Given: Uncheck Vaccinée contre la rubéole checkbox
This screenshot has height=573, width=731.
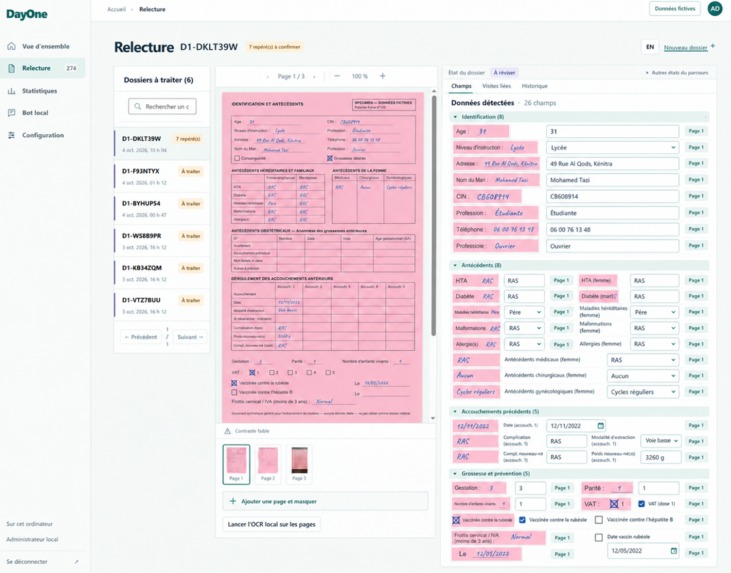Looking at the screenshot, I should pyautogui.click(x=522, y=519).
